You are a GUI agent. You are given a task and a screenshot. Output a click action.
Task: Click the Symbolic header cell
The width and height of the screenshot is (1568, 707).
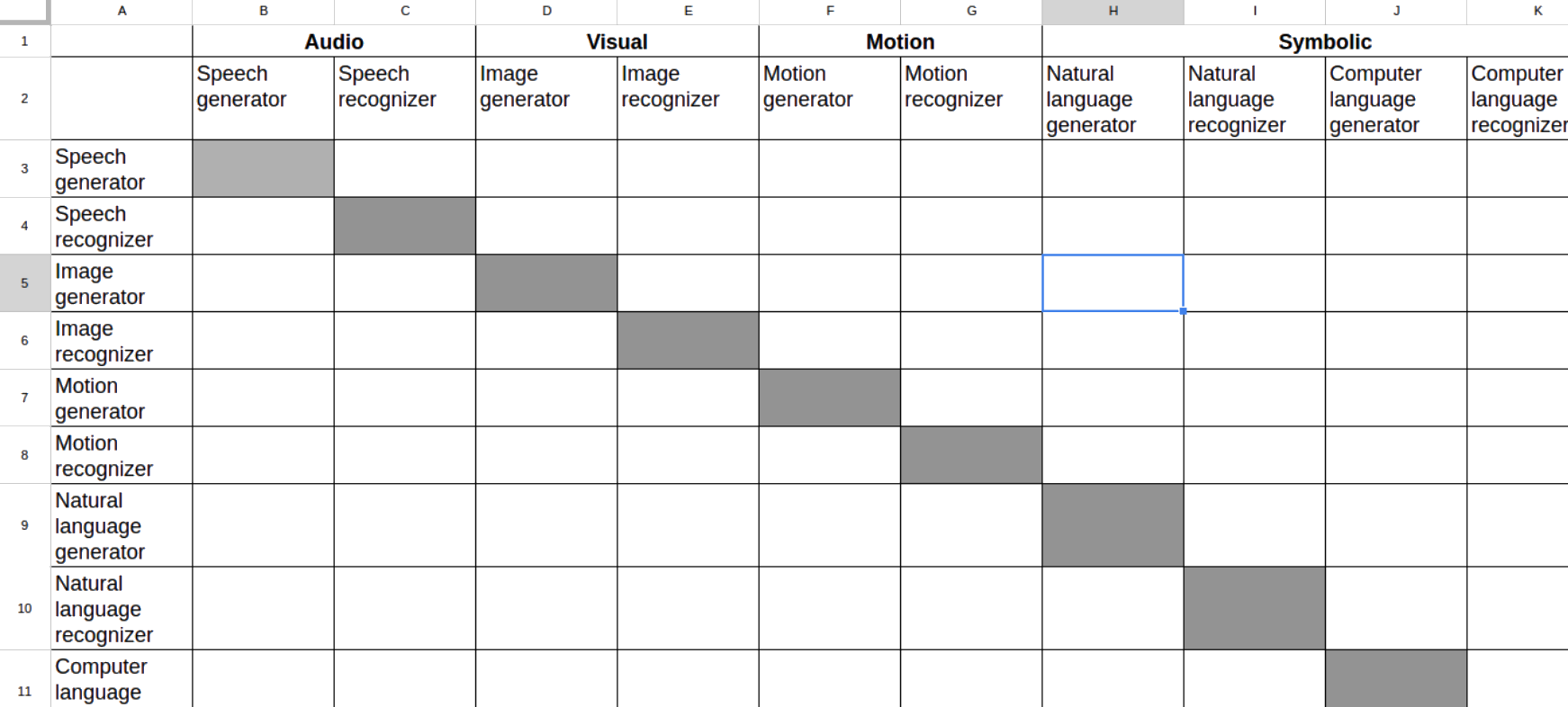coord(1324,41)
